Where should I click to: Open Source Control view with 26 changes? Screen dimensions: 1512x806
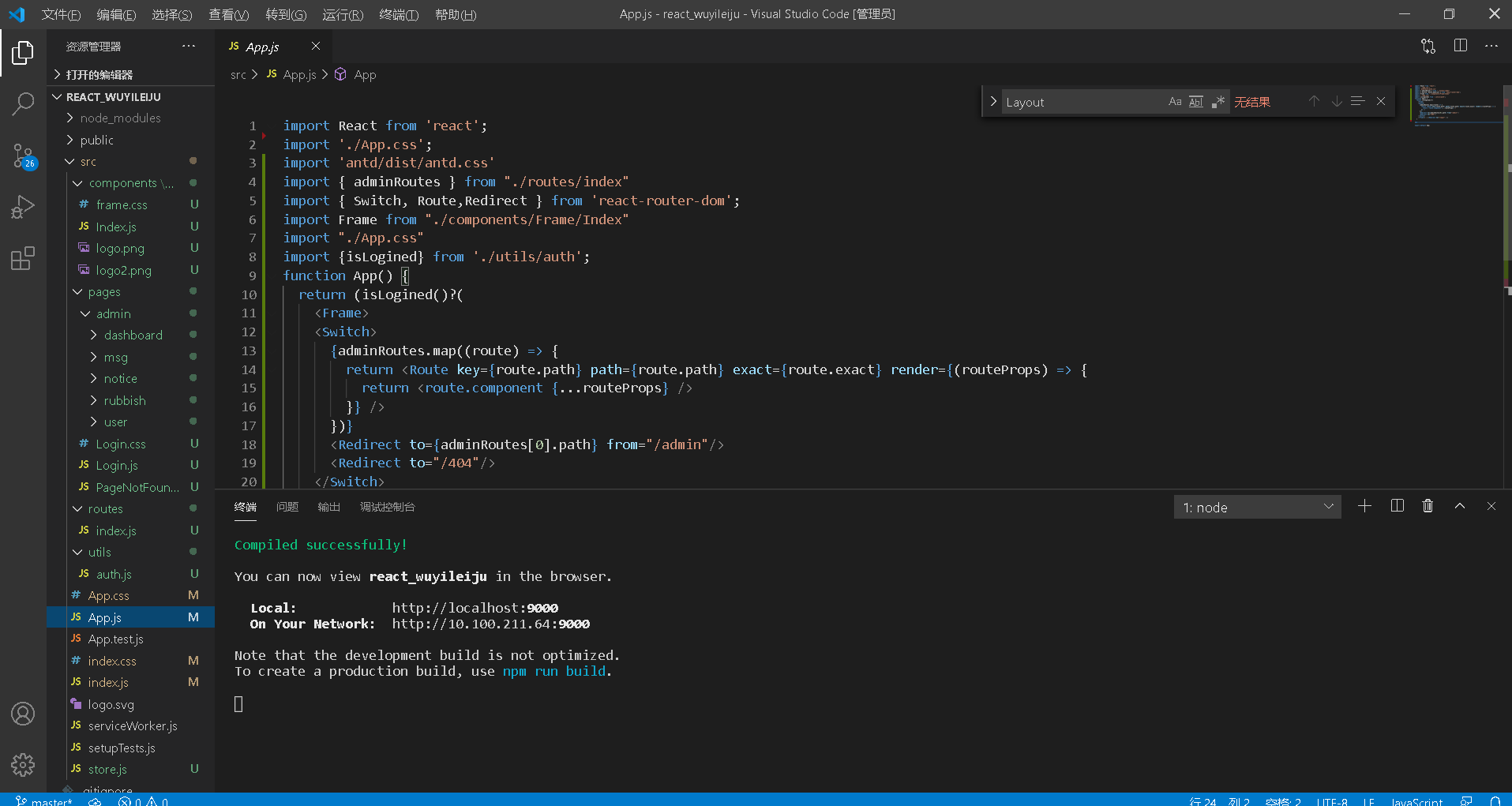pos(23,156)
